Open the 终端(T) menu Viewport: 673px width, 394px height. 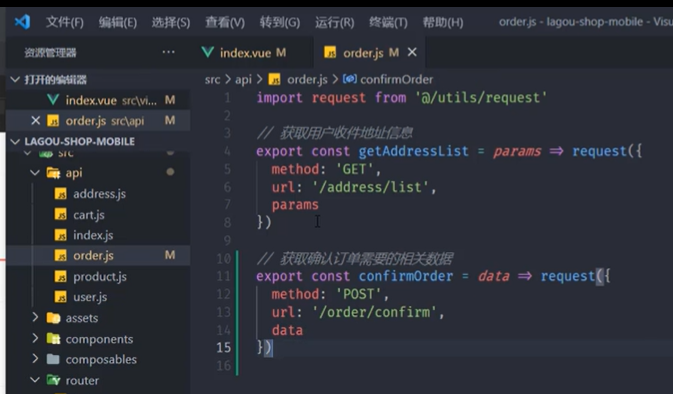tap(388, 22)
